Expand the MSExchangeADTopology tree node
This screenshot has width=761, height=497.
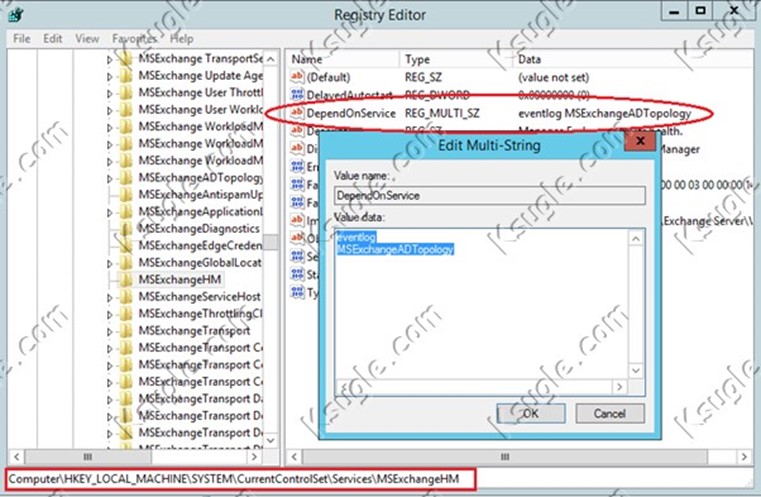tap(110, 179)
